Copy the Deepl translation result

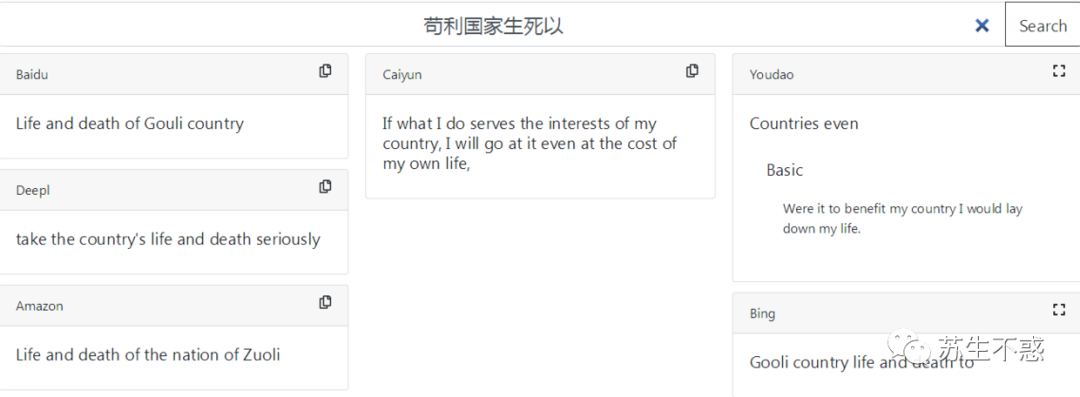point(325,187)
